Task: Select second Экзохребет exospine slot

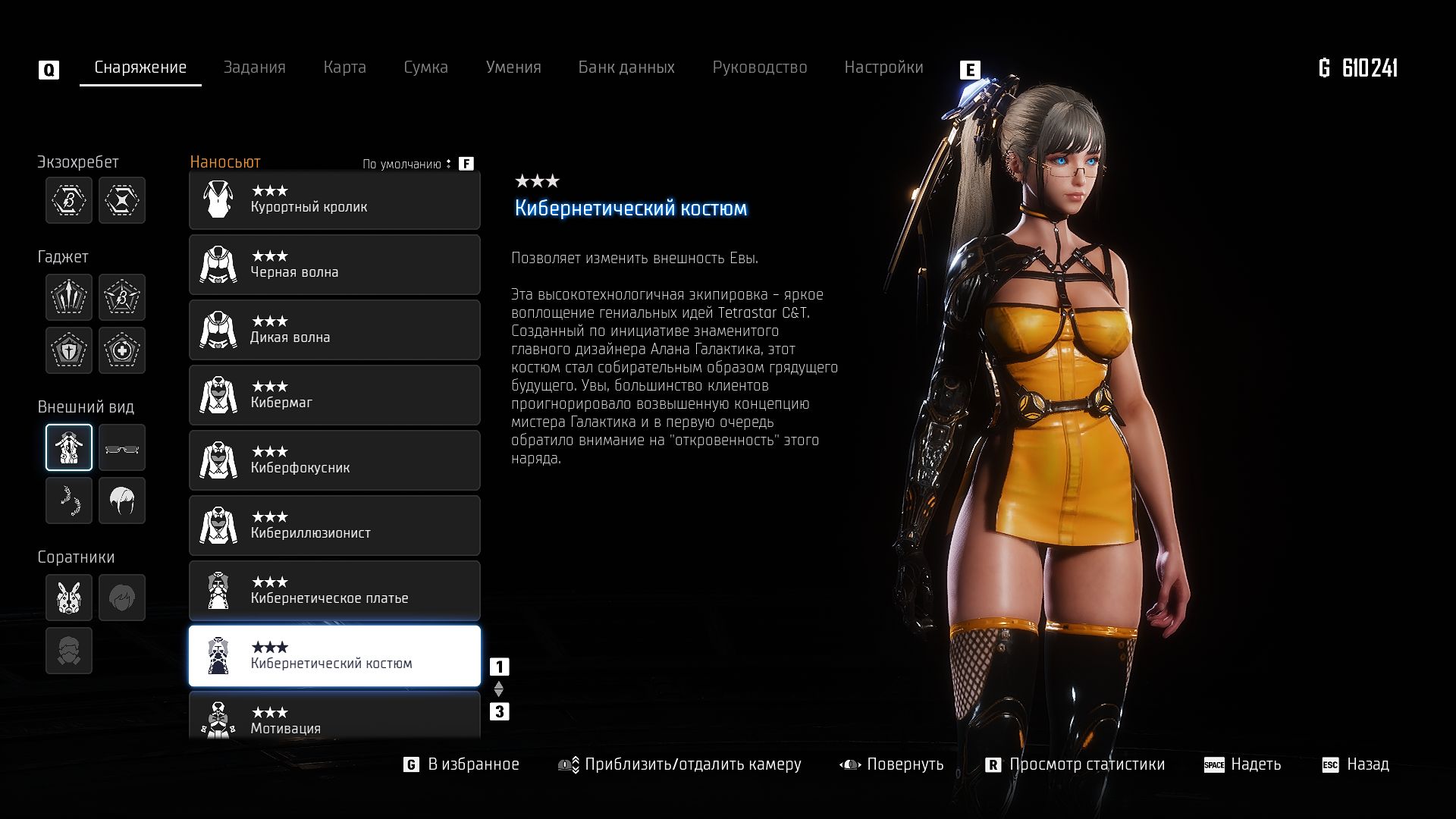Action: (x=121, y=200)
